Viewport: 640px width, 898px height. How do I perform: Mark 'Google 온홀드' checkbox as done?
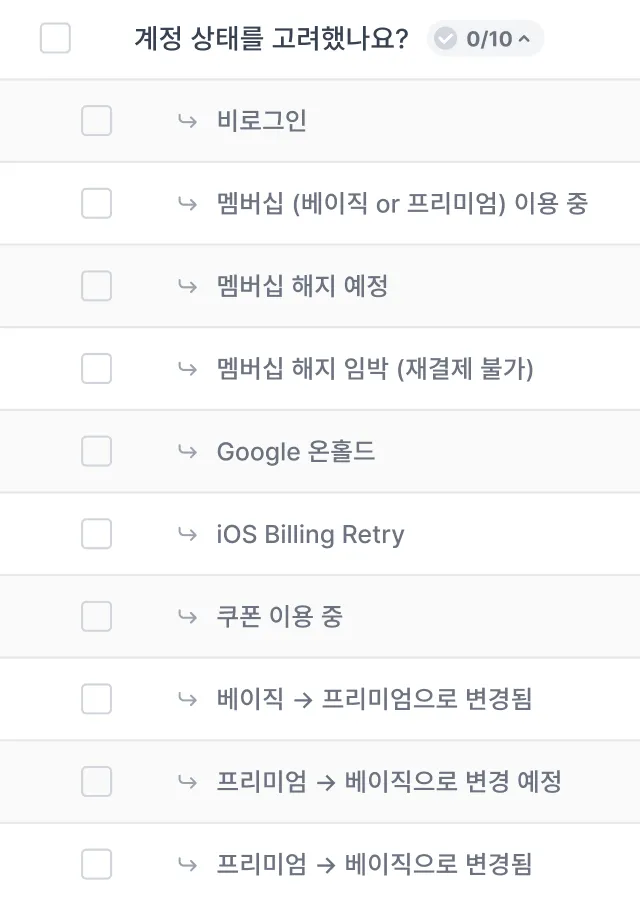click(96, 451)
